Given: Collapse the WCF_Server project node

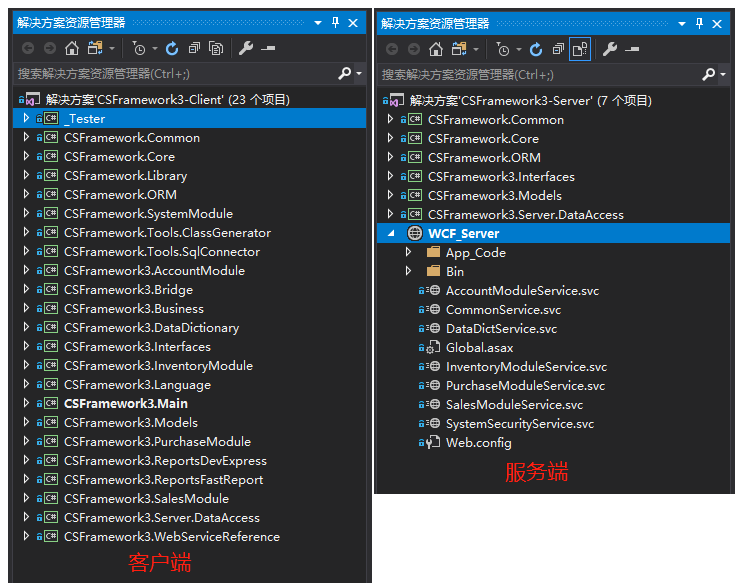Looking at the screenshot, I should click(x=390, y=233).
